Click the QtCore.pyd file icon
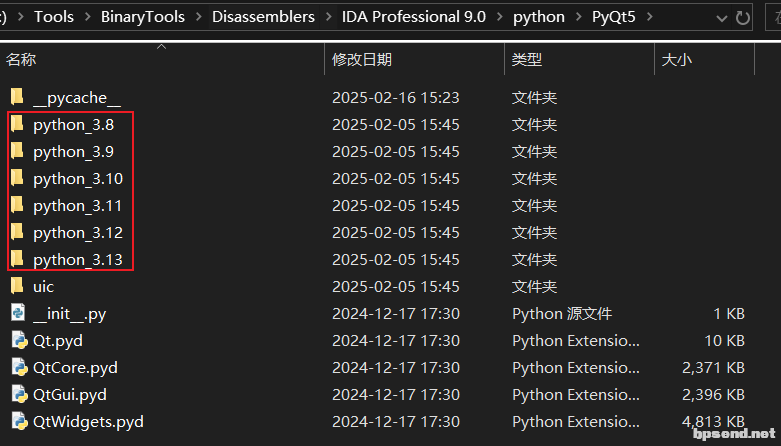 point(19,367)
